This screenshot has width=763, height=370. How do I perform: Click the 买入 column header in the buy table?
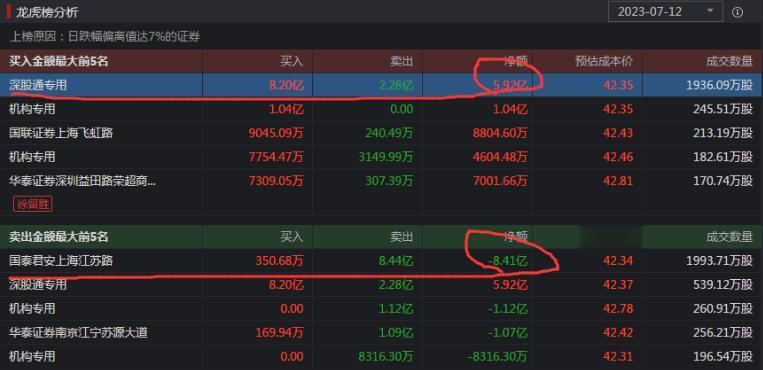pos(291,61)
